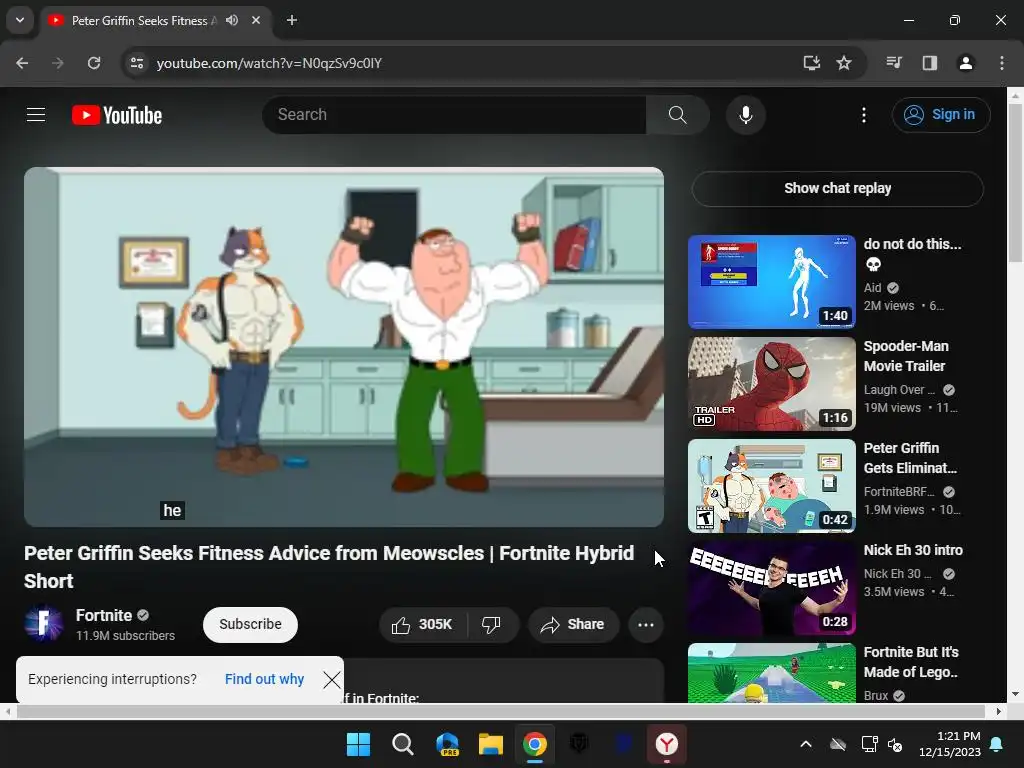
Task: Open the red Y app on taskbar
Action: pos(667,744)
